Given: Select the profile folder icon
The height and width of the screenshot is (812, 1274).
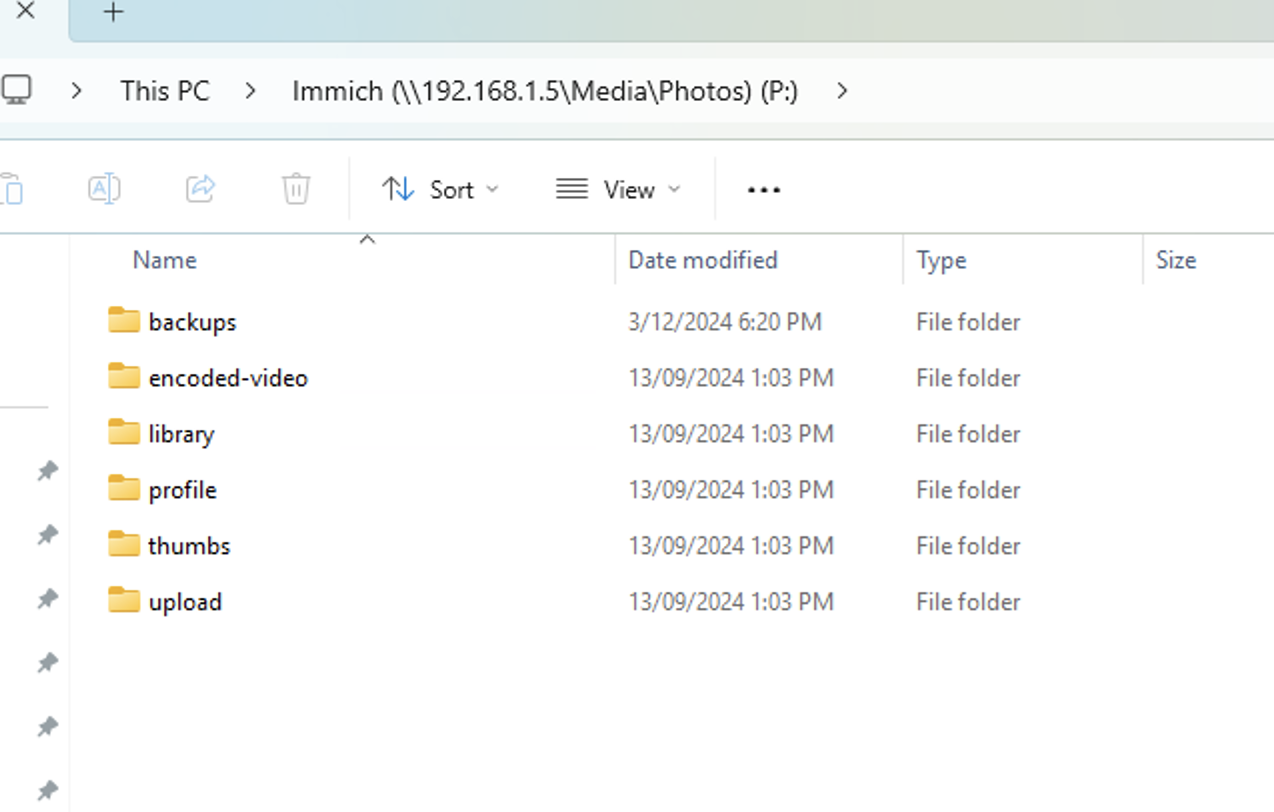Looking at the screenshot, I should tap(124, 488).
